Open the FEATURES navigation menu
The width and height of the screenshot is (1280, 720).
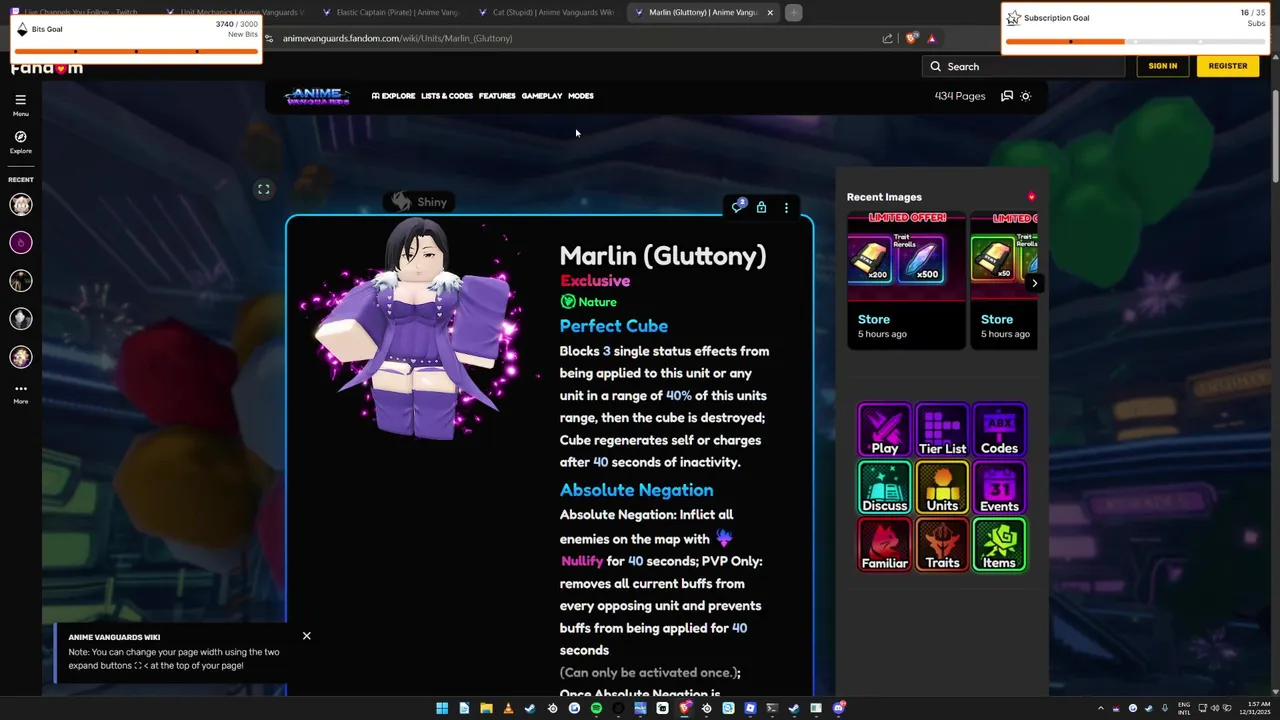pyautogui.click(x=497, y=96)
